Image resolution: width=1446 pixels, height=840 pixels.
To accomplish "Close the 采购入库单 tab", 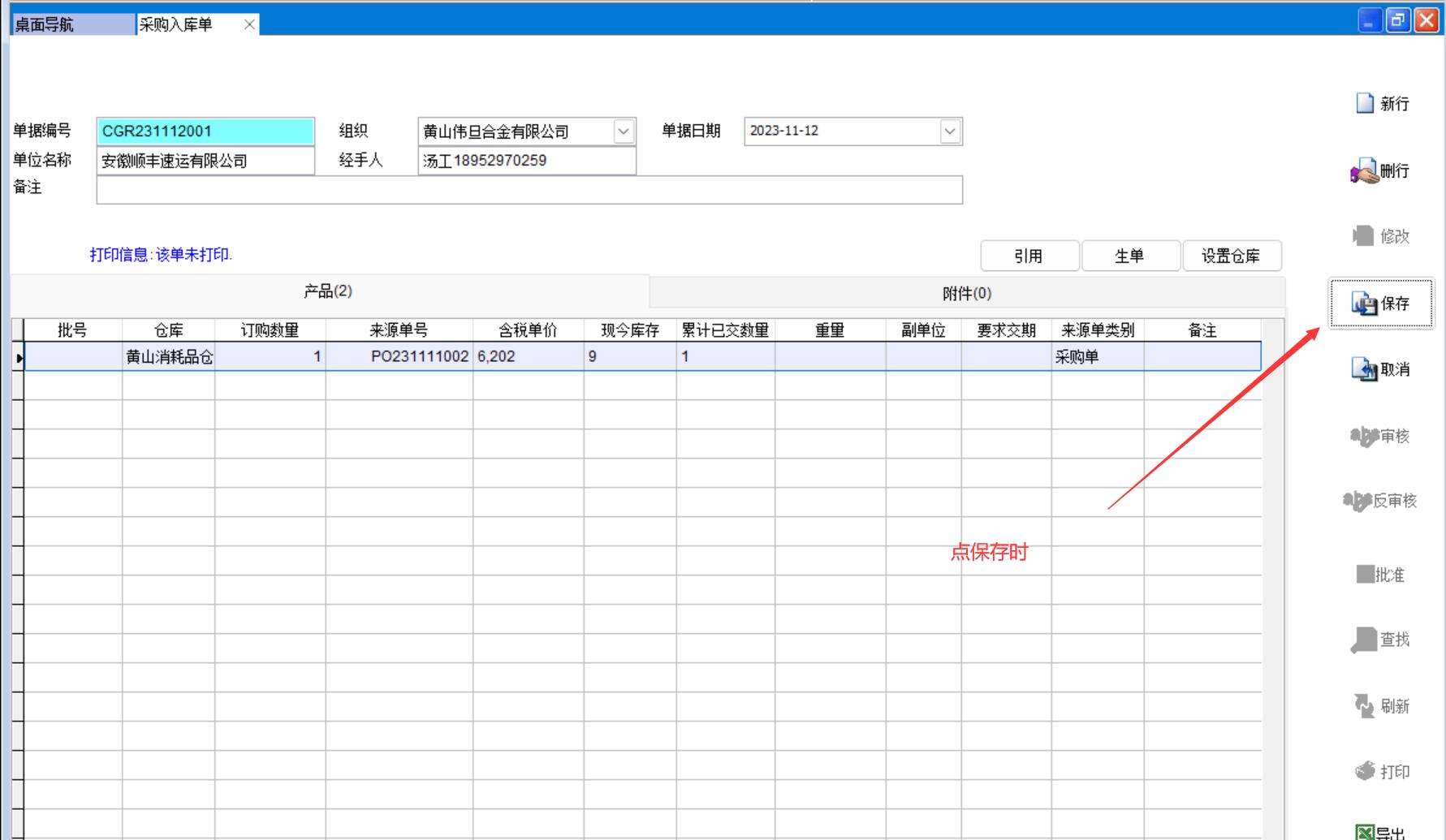I will click(249, 25).
